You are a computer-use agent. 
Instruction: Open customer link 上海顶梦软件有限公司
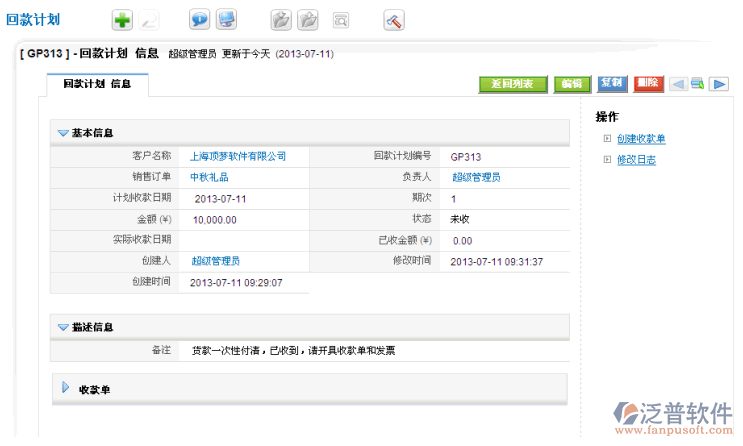pyautogui.click(x=238, y=156)
